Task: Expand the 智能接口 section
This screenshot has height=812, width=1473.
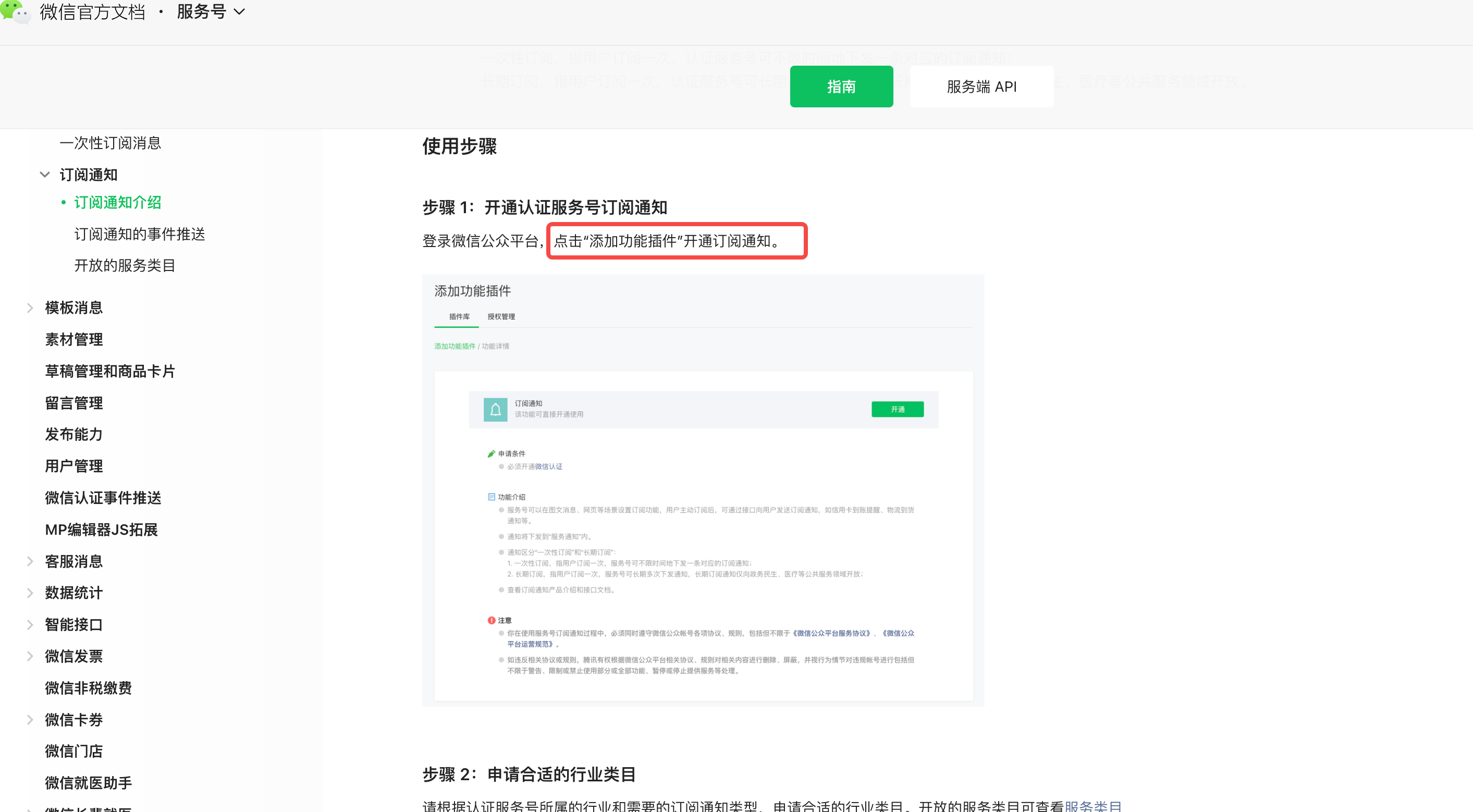Action: 30,625
